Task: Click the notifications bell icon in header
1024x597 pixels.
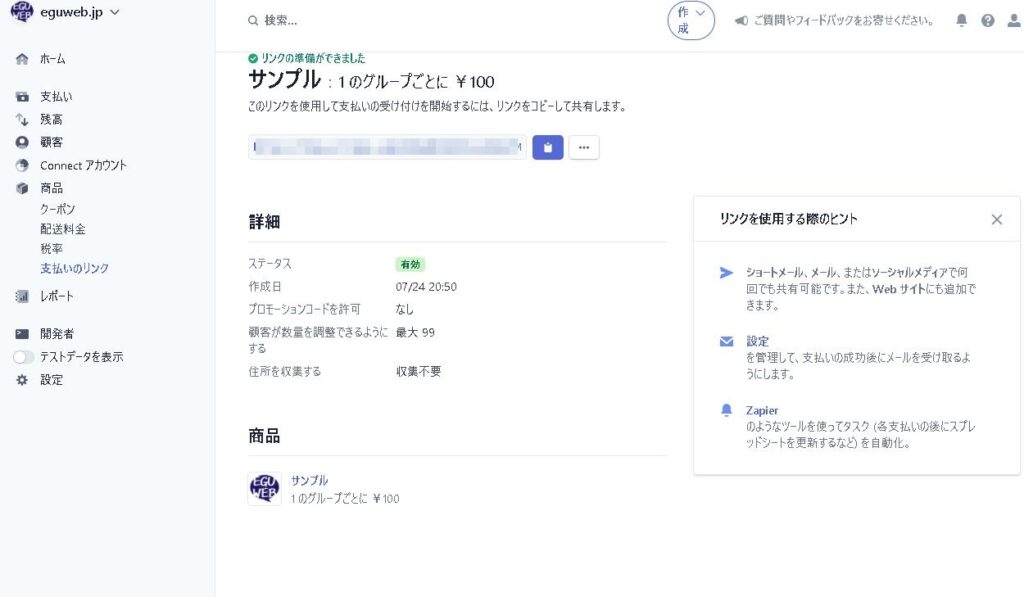Action: [x=962, y=20]
